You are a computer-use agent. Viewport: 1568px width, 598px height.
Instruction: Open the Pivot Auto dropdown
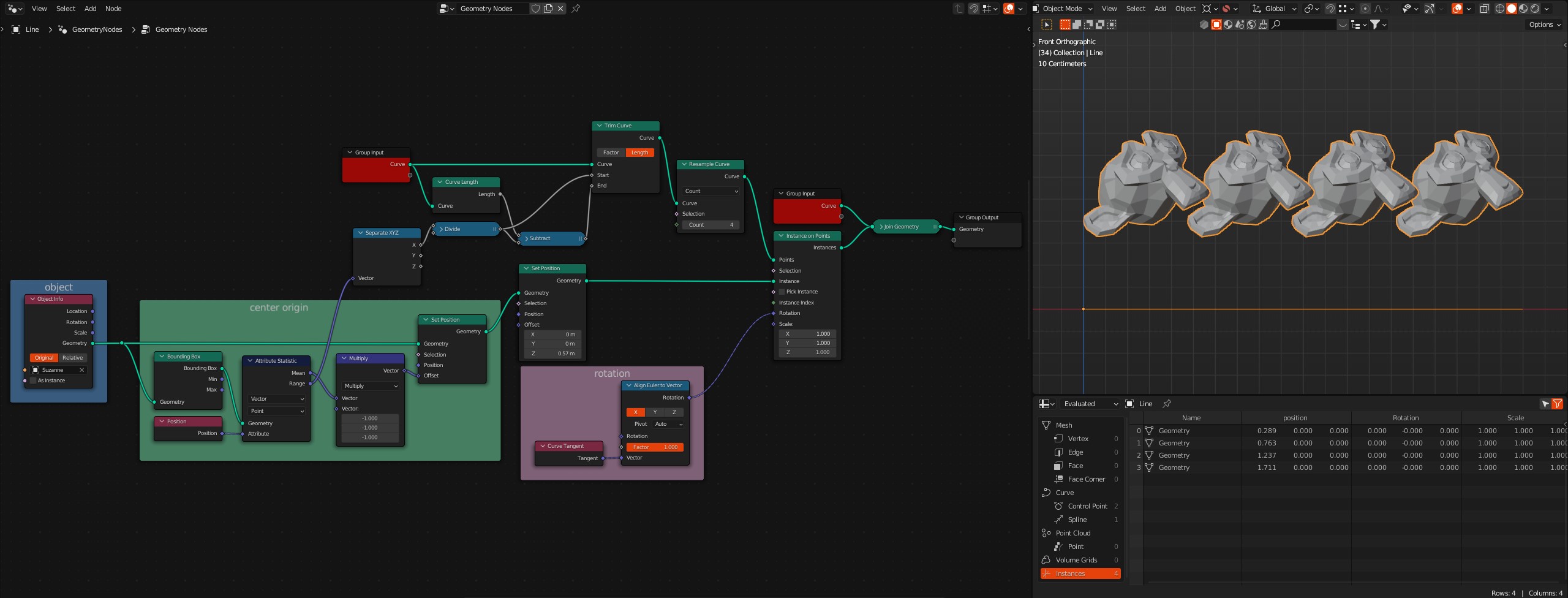pyautogui.click(x=668, y=424)
